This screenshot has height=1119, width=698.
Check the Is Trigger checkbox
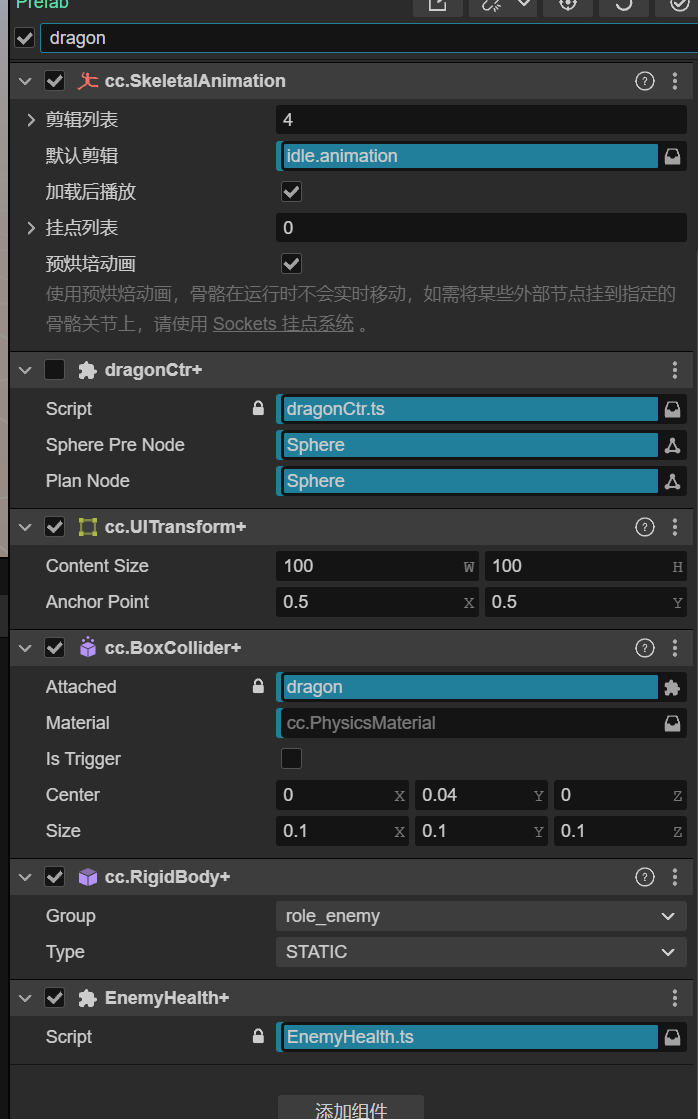click(291, 759)
